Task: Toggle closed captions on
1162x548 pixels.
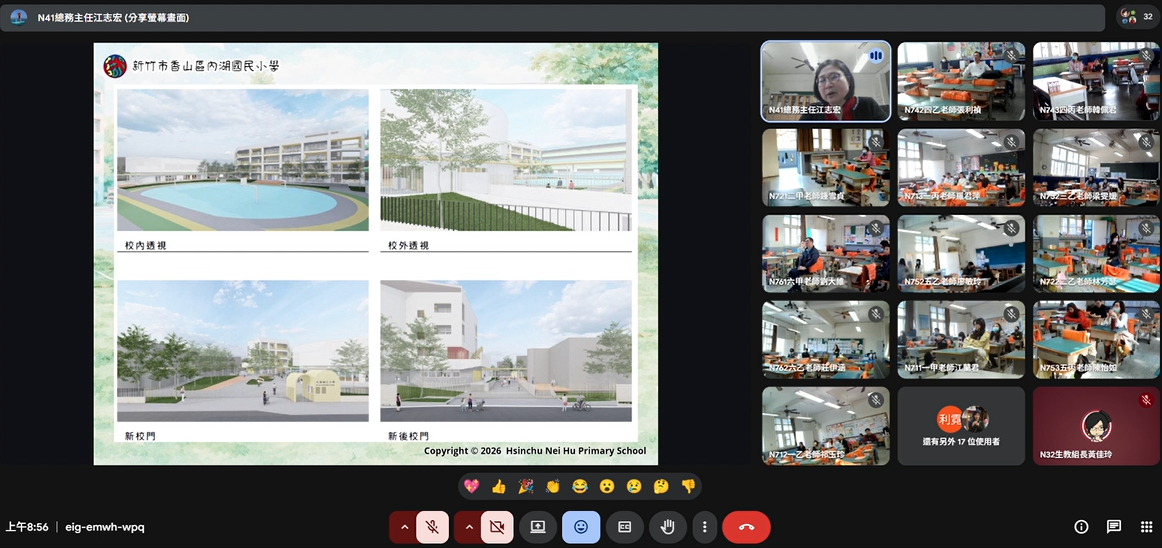Action: (x=625, y=527)
